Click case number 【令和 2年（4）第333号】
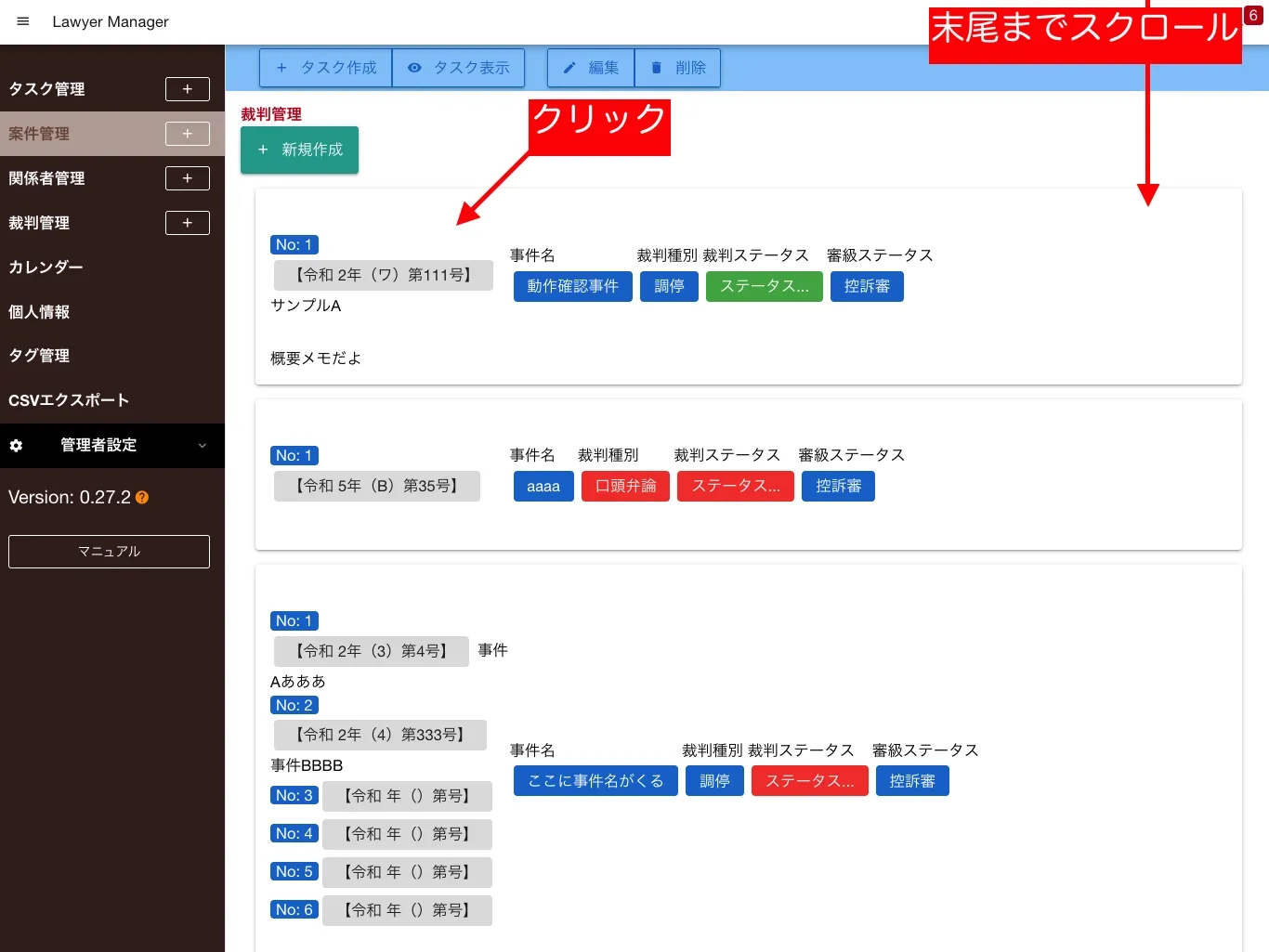 380,735
